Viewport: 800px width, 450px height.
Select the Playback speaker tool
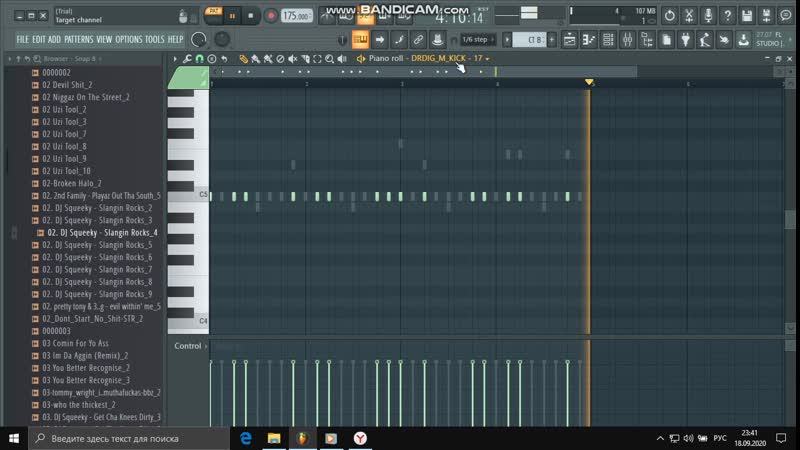click(x=342, y=59)
